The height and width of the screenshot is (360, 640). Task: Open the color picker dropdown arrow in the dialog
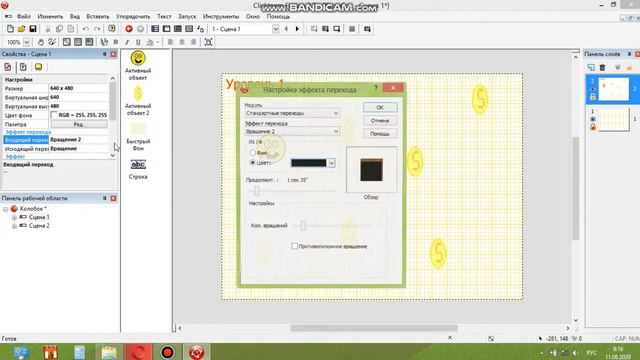click(x=331, y=163)
